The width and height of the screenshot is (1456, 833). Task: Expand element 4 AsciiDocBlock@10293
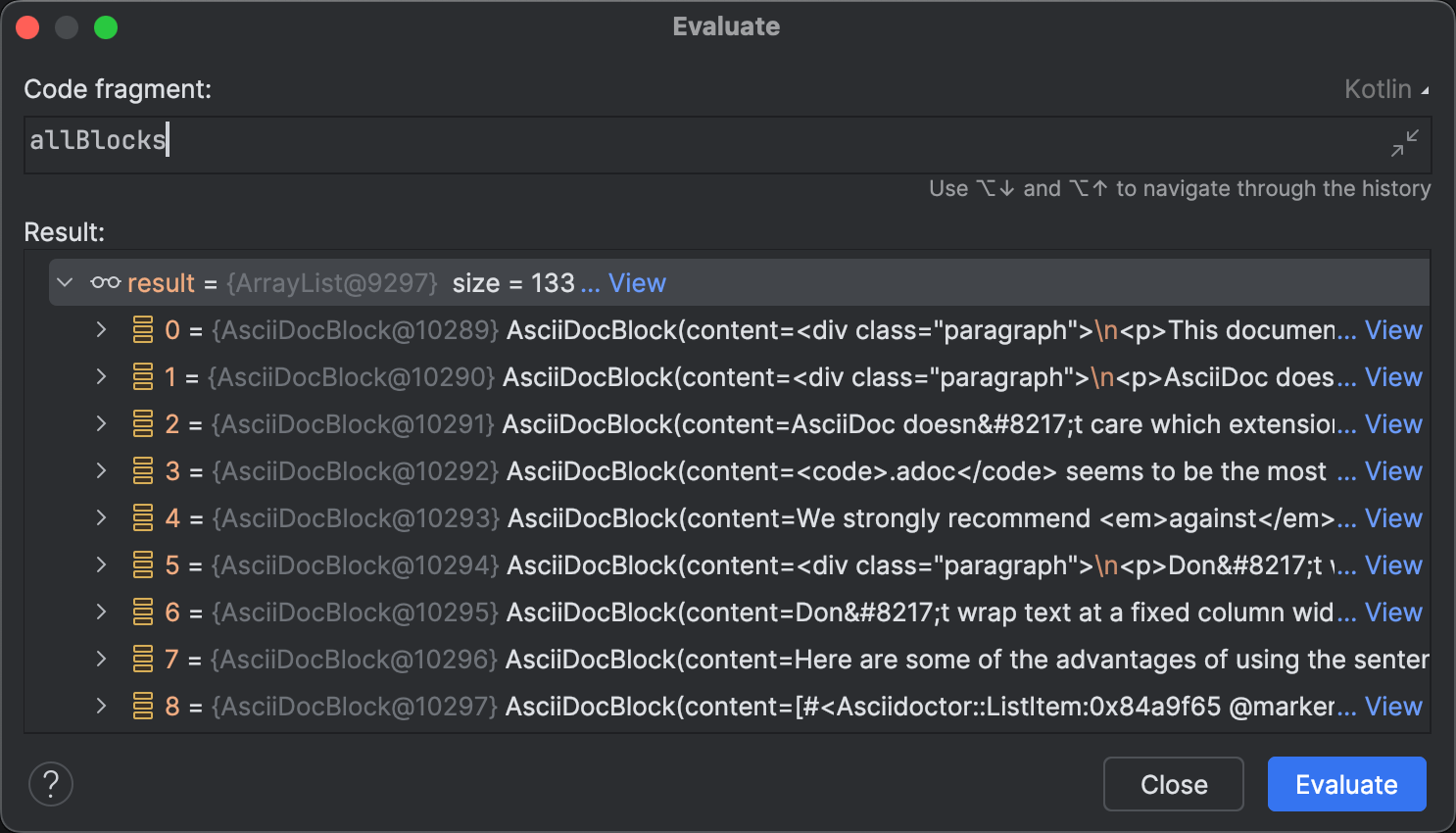101,518
